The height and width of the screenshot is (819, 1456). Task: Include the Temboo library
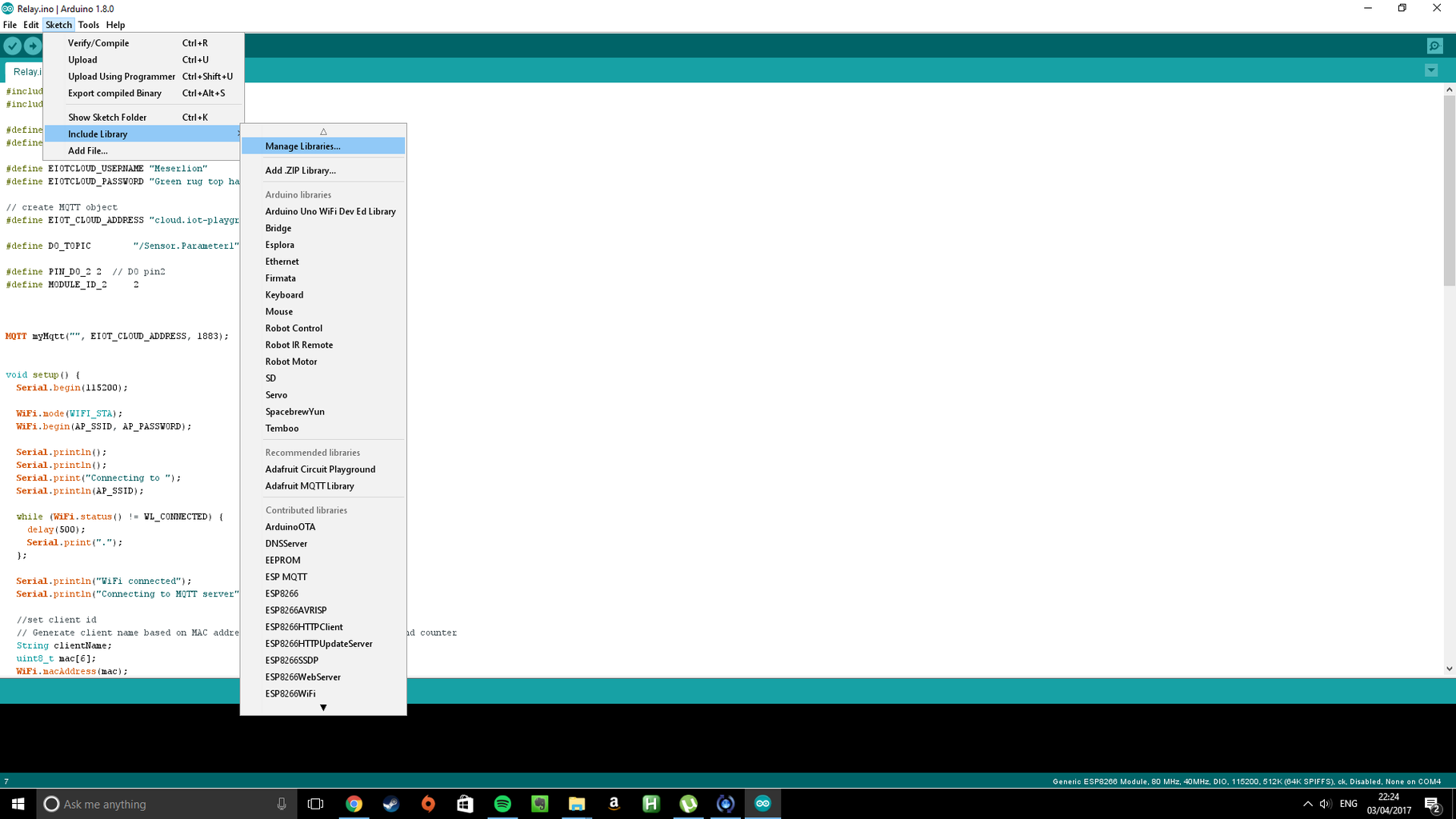tap(323, 429)
